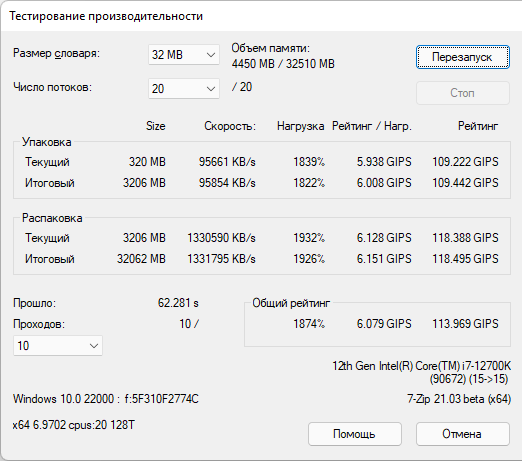Click elapsed time 62.281 s
This screenshot has width=522, height=461.
click(x=178, y=303)
